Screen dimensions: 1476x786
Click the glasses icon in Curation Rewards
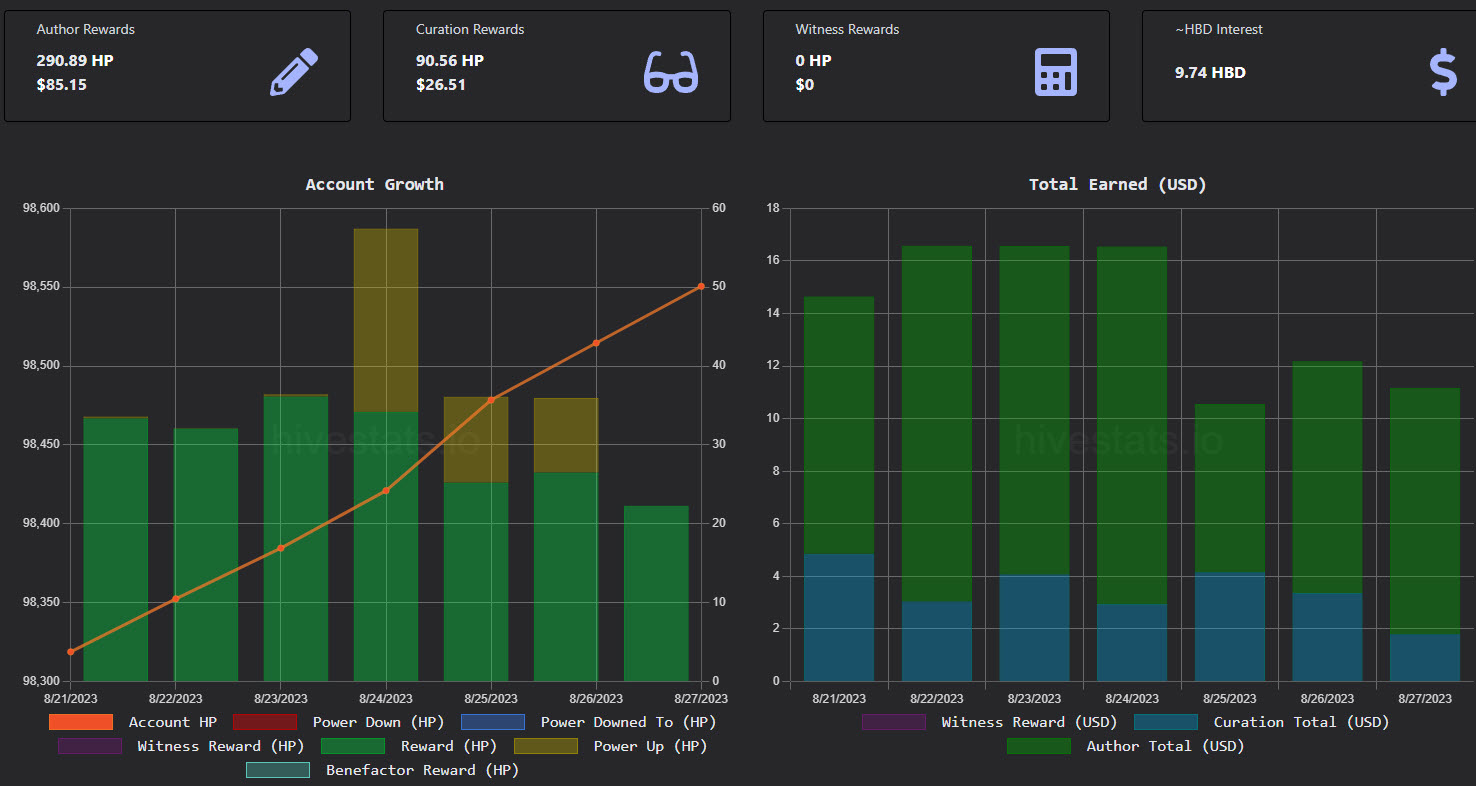click(671, 72)
